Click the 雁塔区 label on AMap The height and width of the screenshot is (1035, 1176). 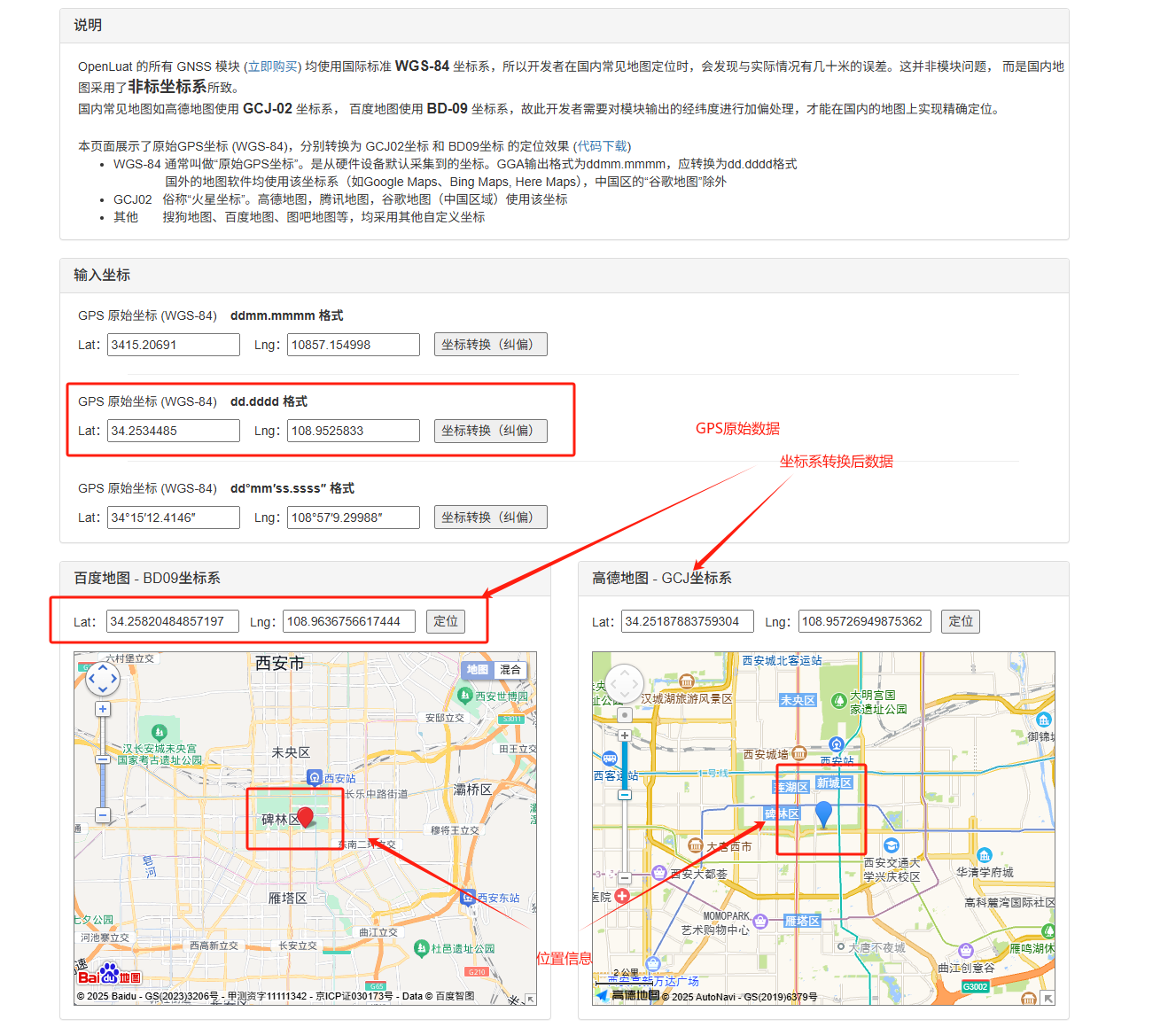coord(802,921)
